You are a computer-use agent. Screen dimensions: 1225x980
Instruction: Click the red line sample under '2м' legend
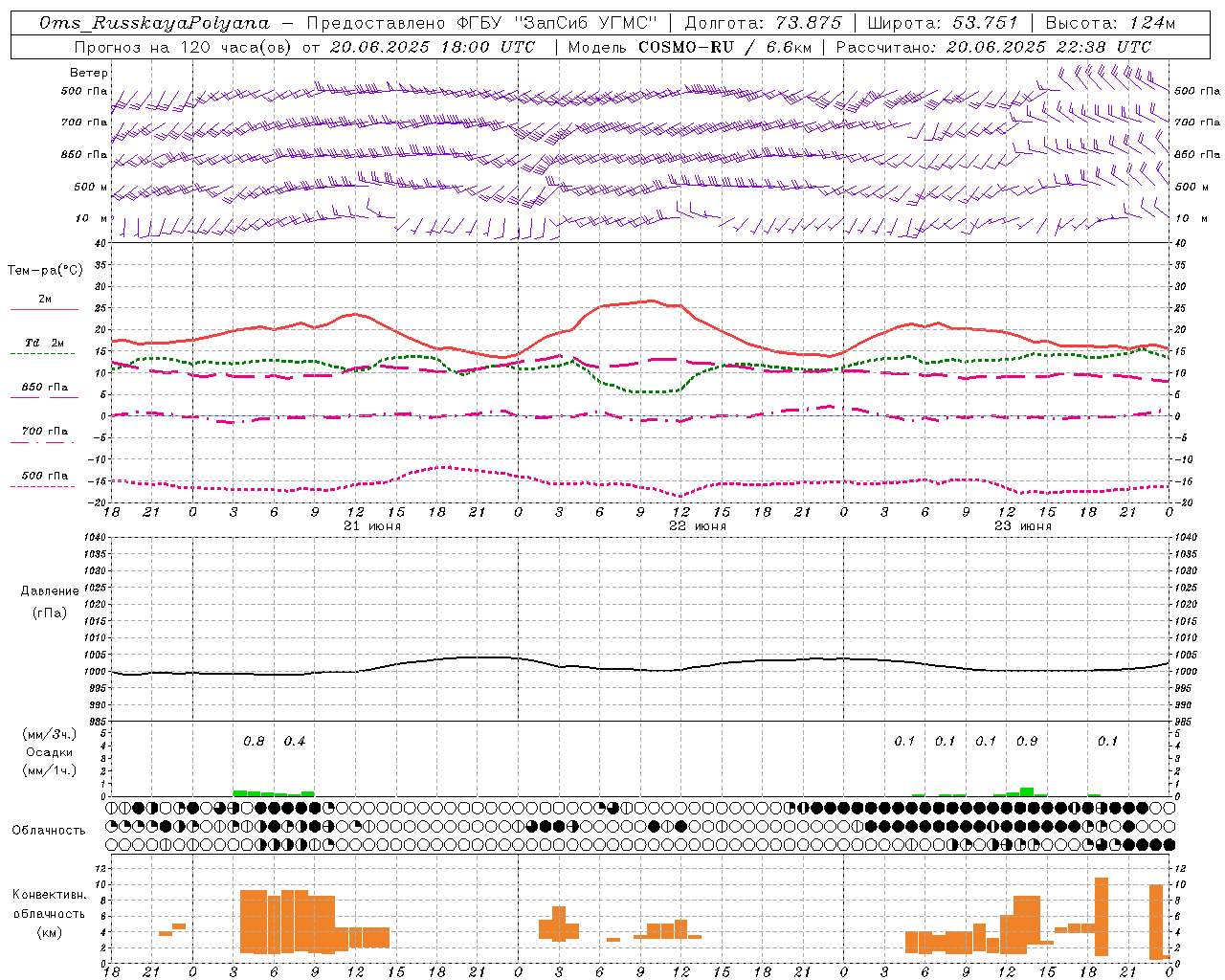[x=44, y=309]
